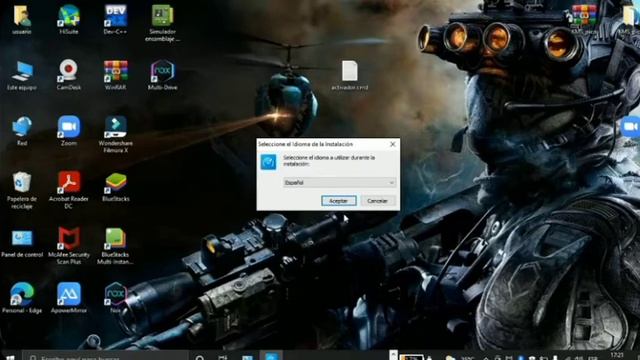Open the Red network icon

(x=22, y=131)
